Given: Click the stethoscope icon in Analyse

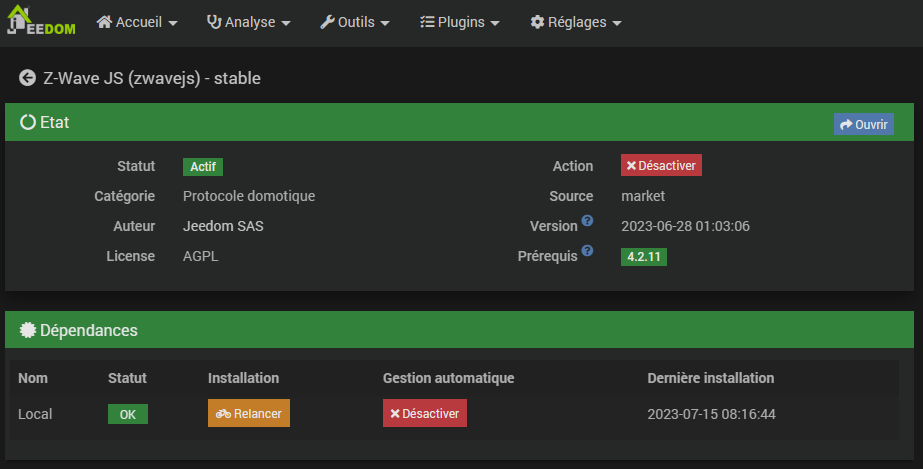Looking at the screenshot, I should [x=214, y=22].
